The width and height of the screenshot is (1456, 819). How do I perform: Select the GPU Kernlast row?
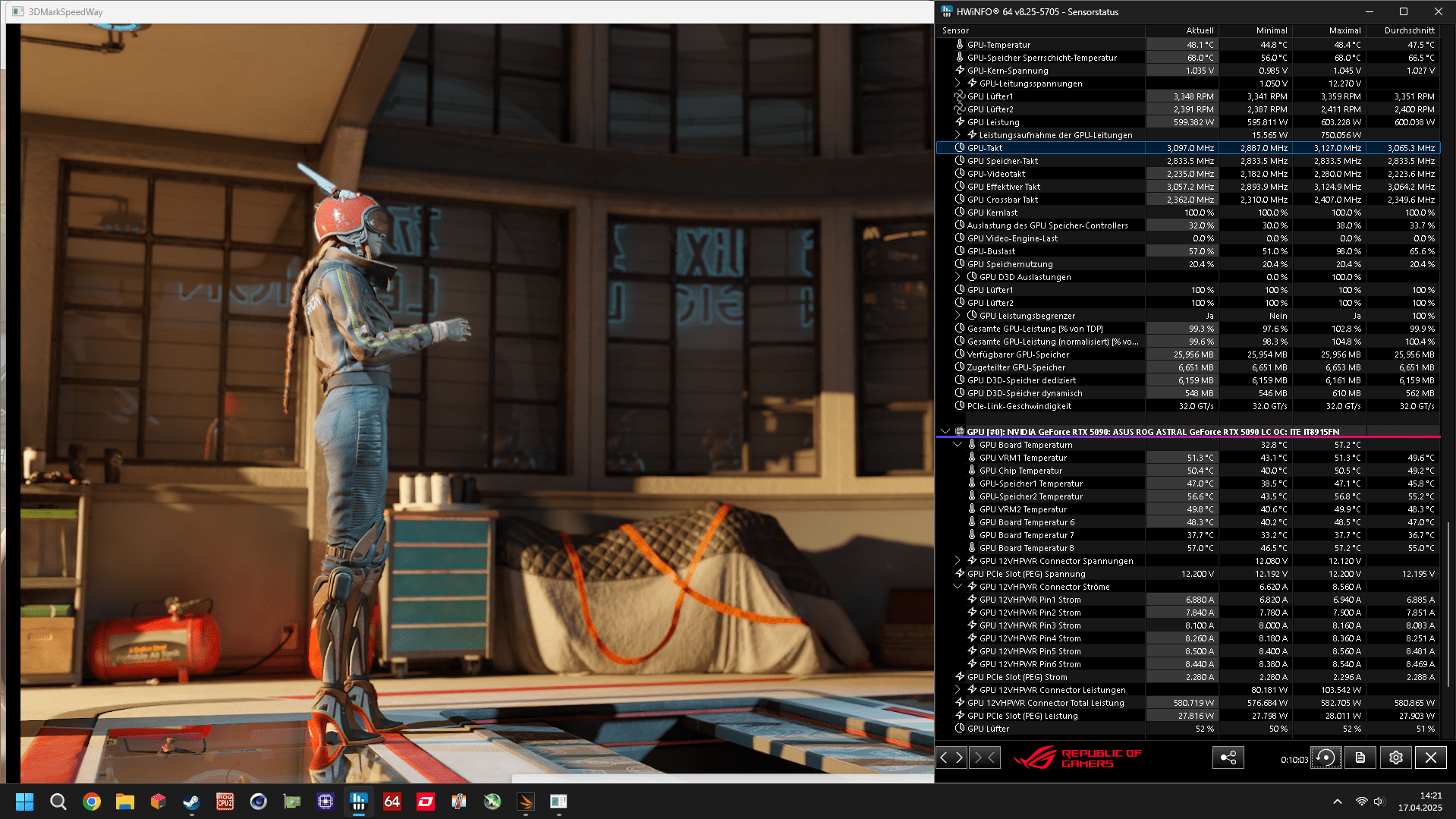(x=1188, y=213)
